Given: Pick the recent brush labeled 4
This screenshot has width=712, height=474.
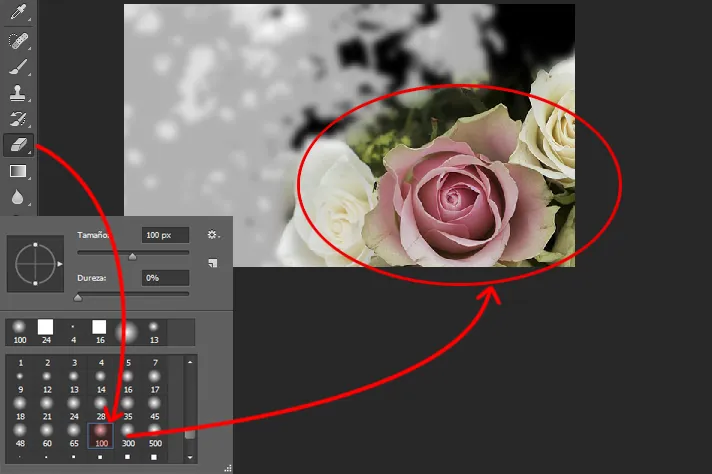Looking at the screenshot, I should (x=73, y=332).
